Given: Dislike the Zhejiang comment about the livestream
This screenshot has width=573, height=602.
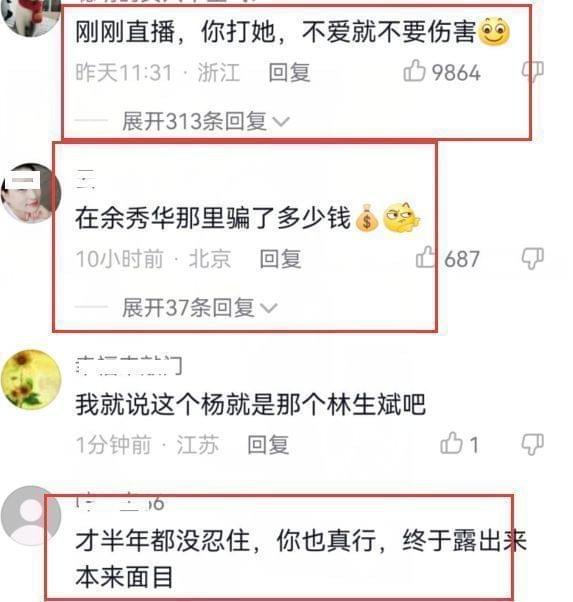Looking at the screenshot, I should pyautogui.click(x=533, y=71).
